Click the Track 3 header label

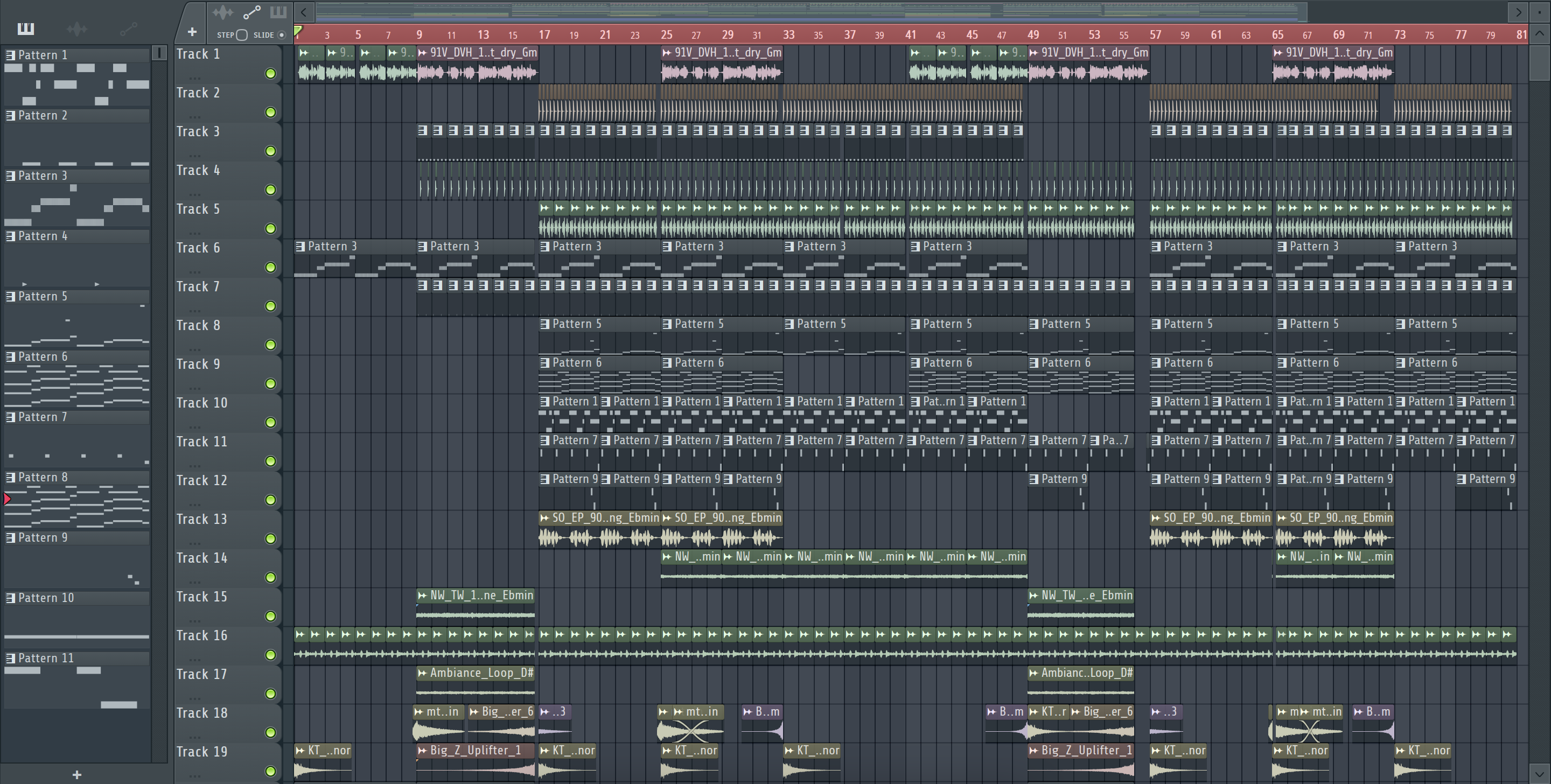pyautogui.click(x=198, y=131)
